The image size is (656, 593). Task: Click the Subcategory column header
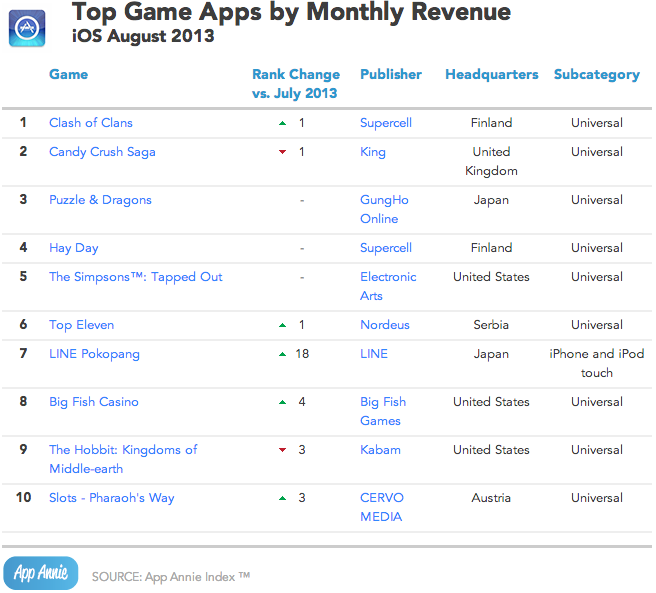click(x=597, y=75)
